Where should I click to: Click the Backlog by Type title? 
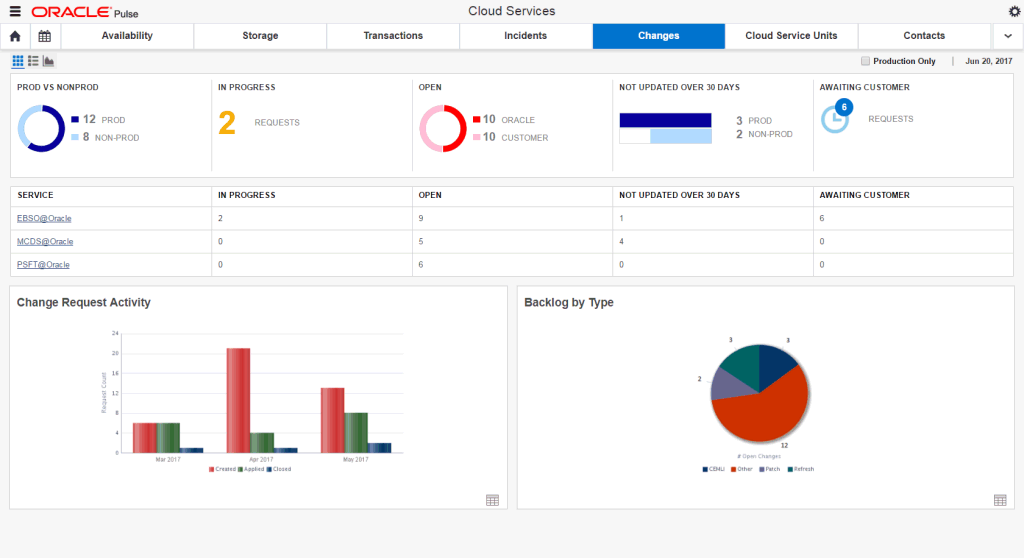click(x=569, y=303)
